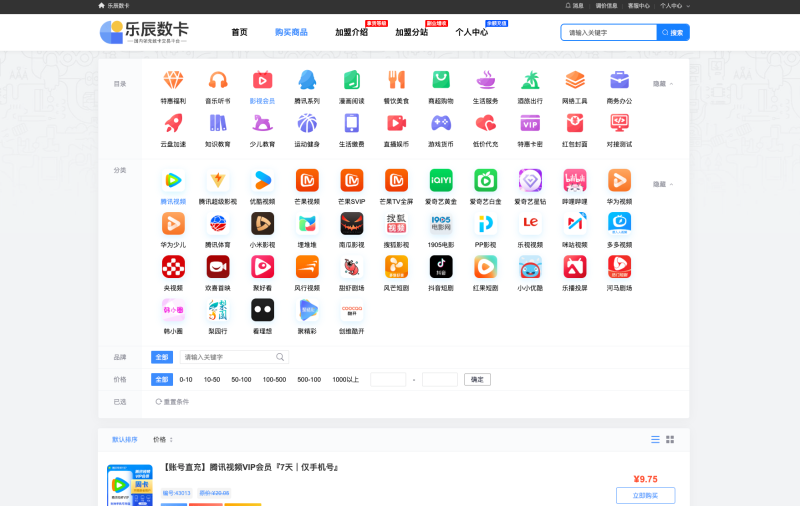Screen dimensions: 800x506
Task: Switch to list view layout
Action: 655,439
